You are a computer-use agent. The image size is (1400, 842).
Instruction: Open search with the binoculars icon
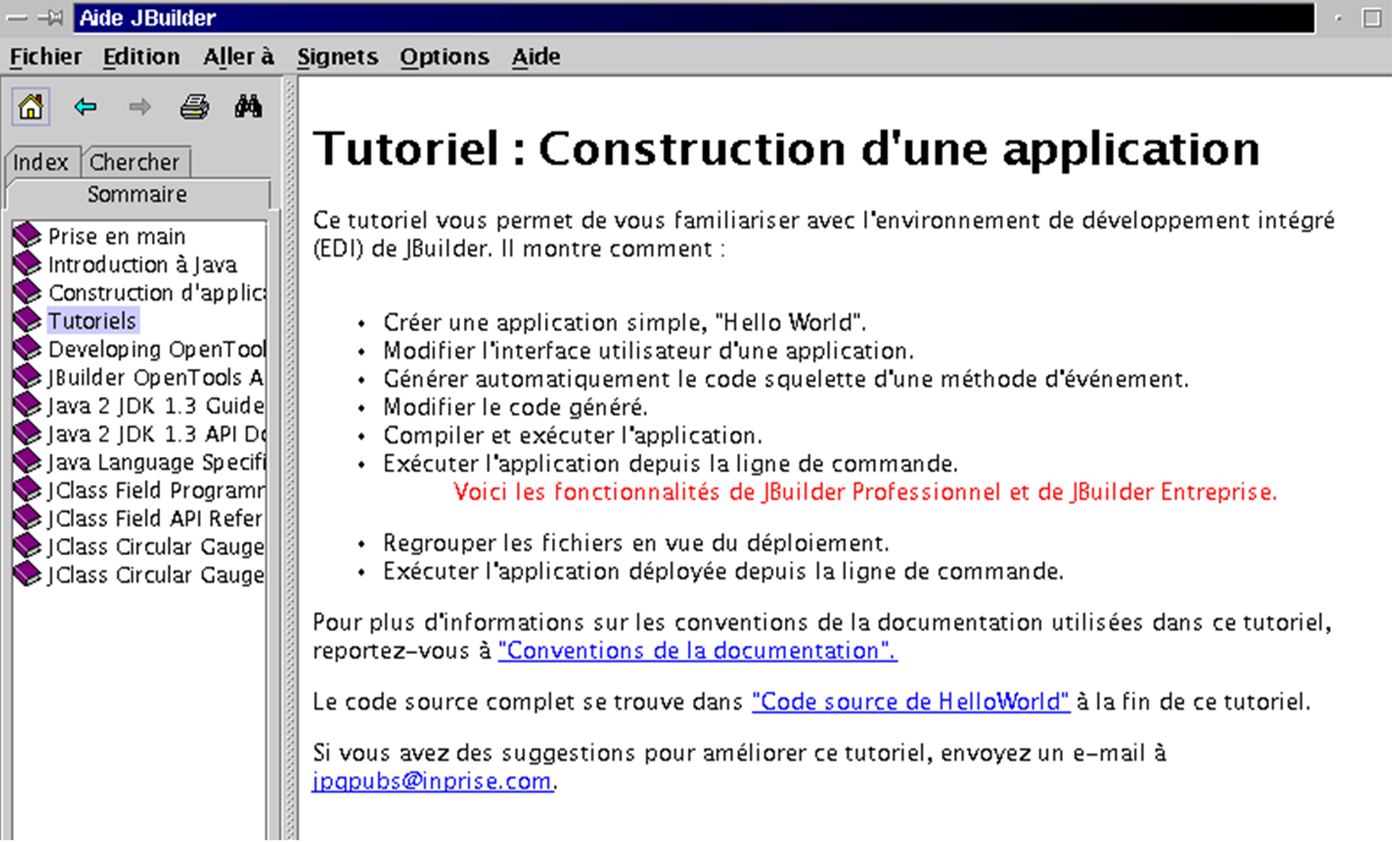pyautogui.click(x=248, y=107)
